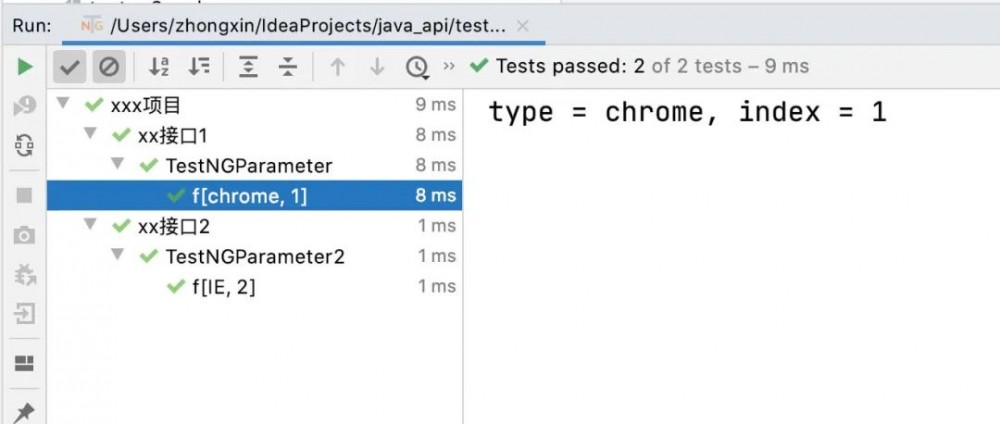The width and height of the screenshot is (1000, 424).
Task: Sort test results alphabetically
Action: (x=159, y=67)
